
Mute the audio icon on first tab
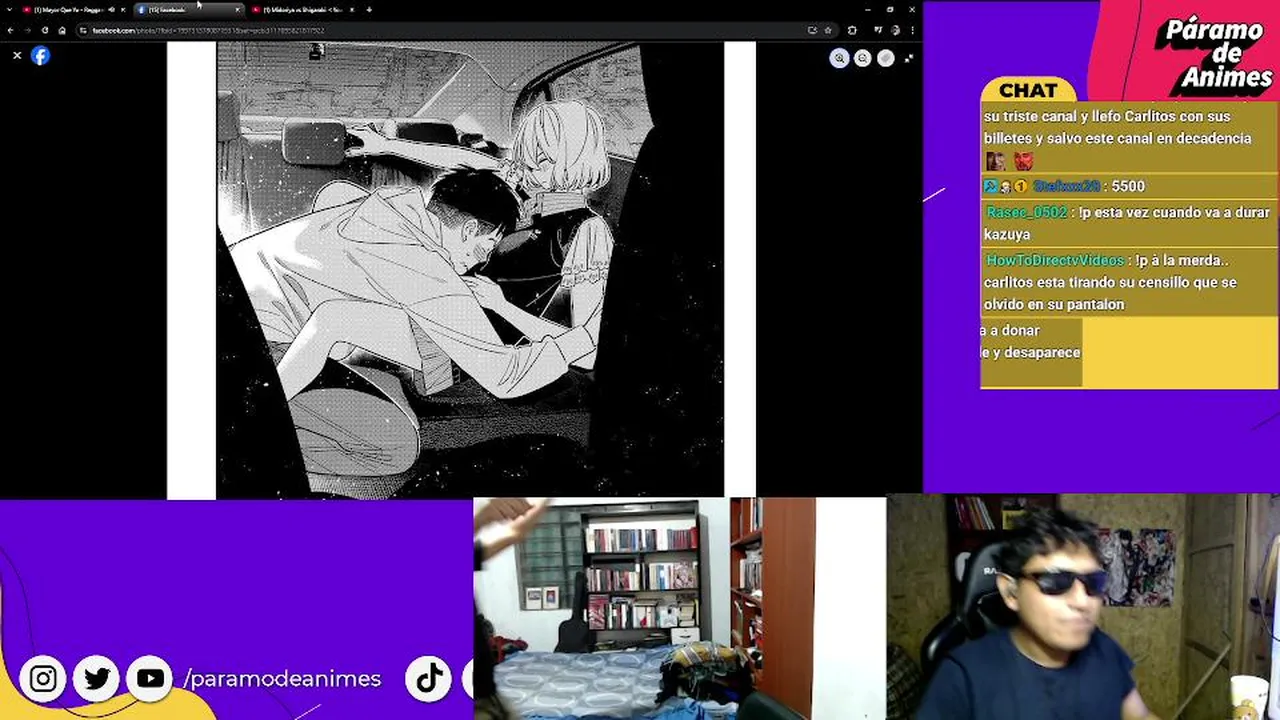111,10
